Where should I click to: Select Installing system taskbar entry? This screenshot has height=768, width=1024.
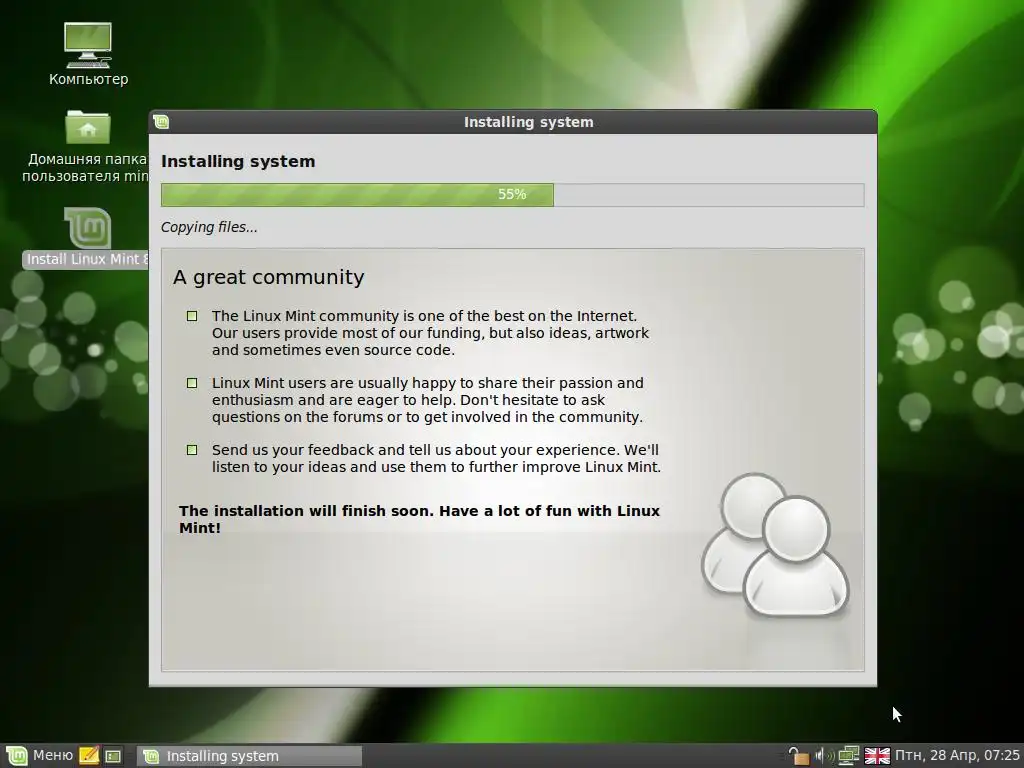pos(250,756)
